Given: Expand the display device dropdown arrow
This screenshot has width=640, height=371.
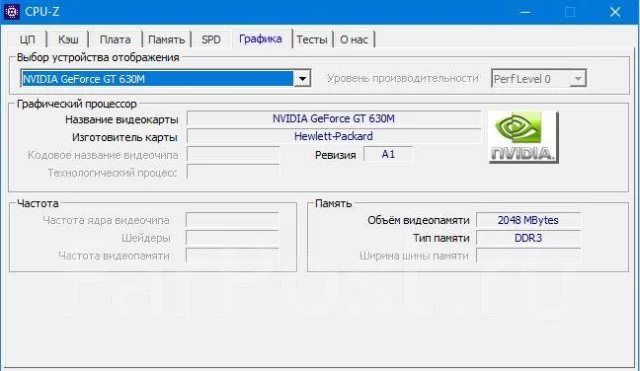Looking at the screenshot, I should click(x=302, y=78).
